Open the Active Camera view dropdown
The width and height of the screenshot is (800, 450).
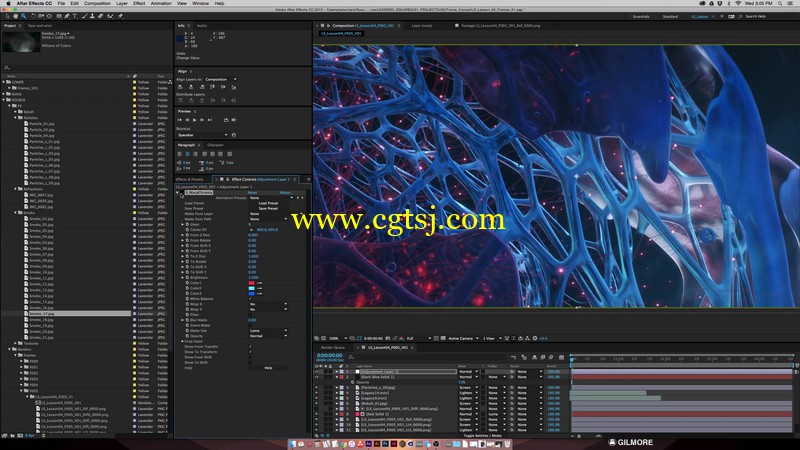[x=463, y=338]
